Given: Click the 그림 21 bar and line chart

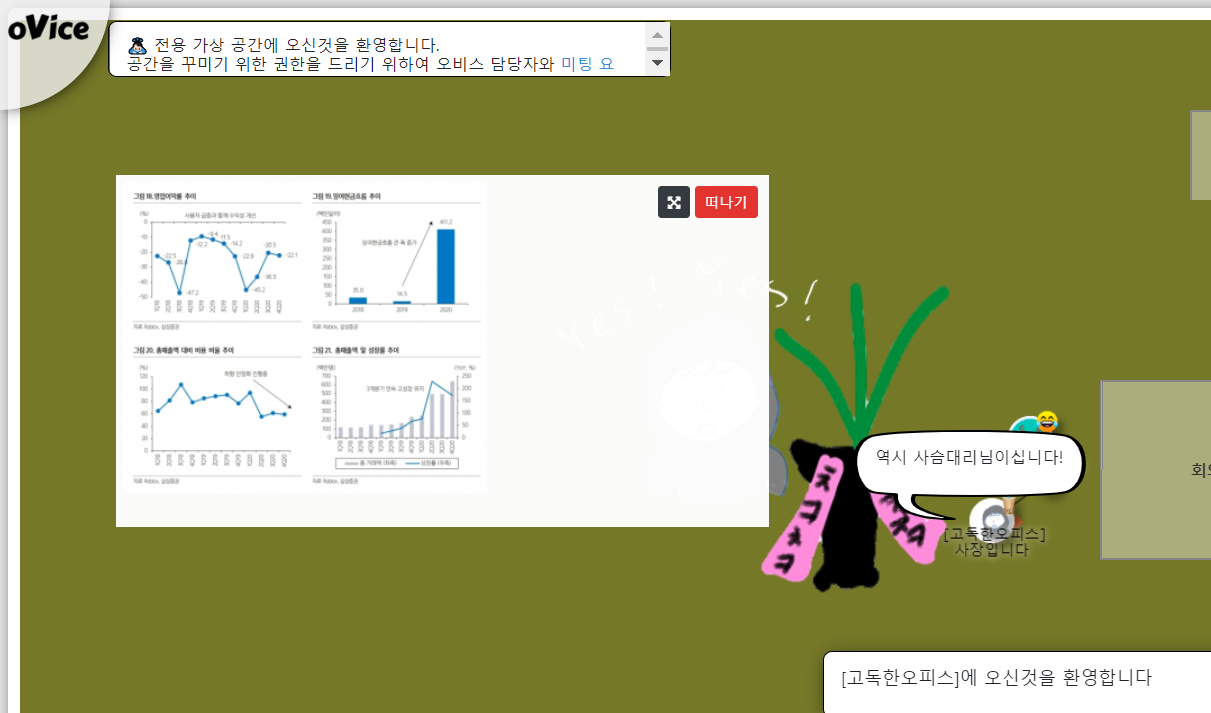Looking at the screenshot, I should (x=396, y=414).
